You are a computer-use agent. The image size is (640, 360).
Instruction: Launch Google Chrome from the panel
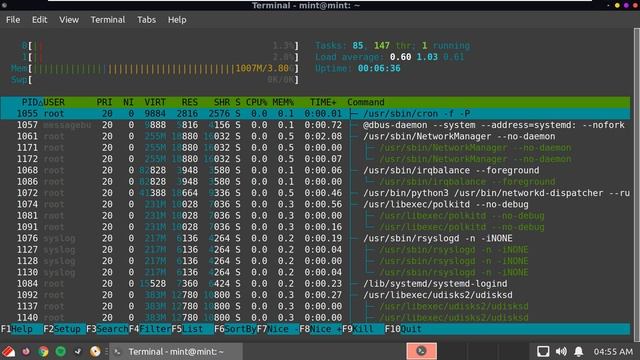(x=43, y=351)
